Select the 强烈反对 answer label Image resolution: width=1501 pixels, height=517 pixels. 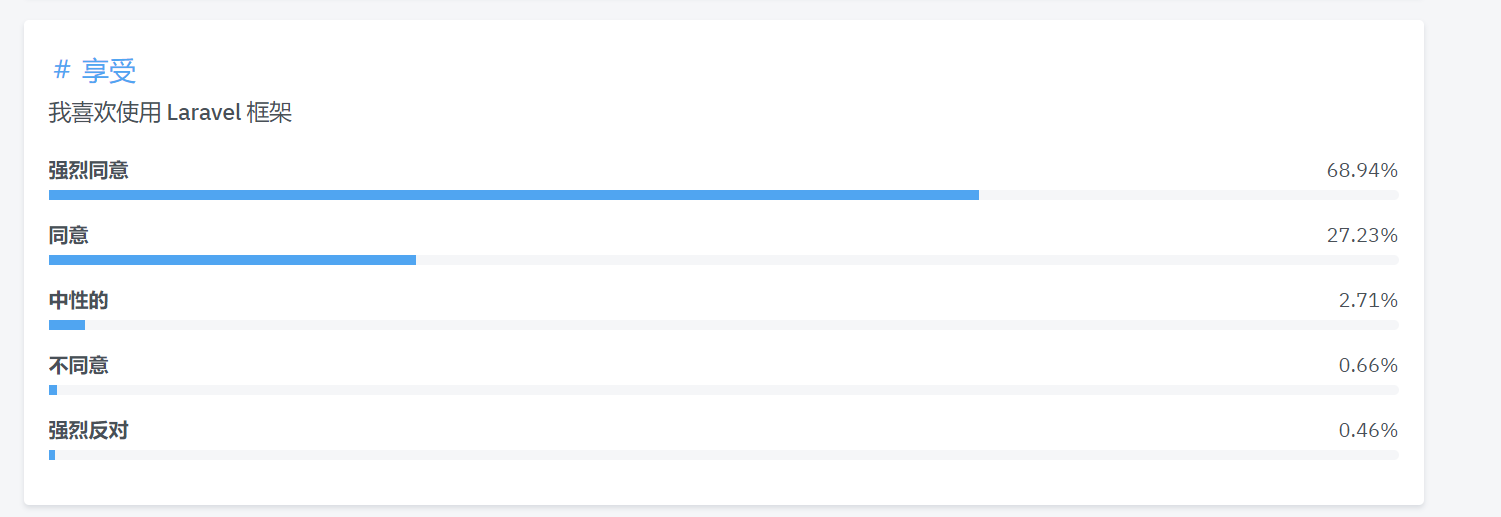coord(89,431)
